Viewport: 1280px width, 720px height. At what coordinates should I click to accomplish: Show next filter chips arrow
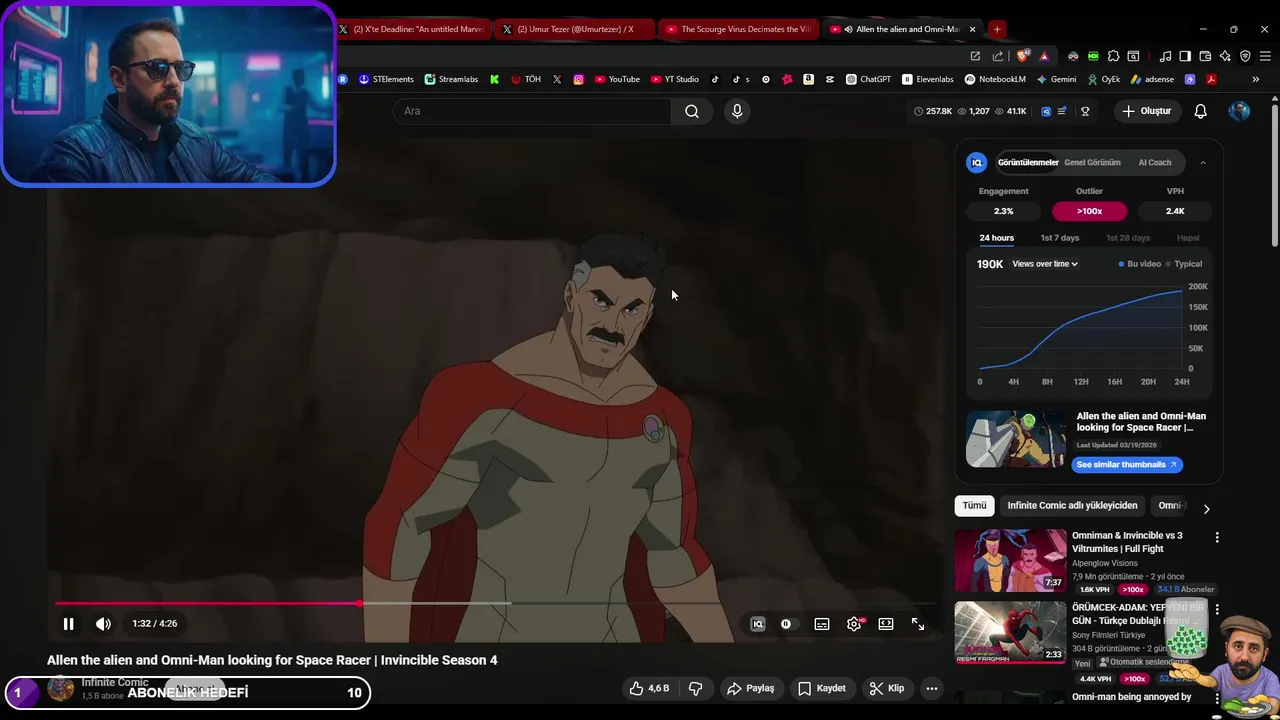coord(1206,508)
